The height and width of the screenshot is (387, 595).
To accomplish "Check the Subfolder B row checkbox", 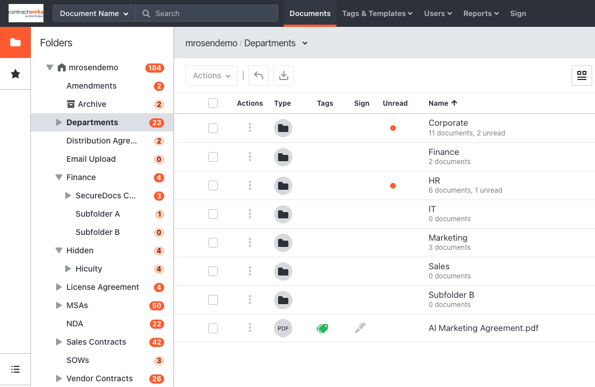I will coord(213,300).
